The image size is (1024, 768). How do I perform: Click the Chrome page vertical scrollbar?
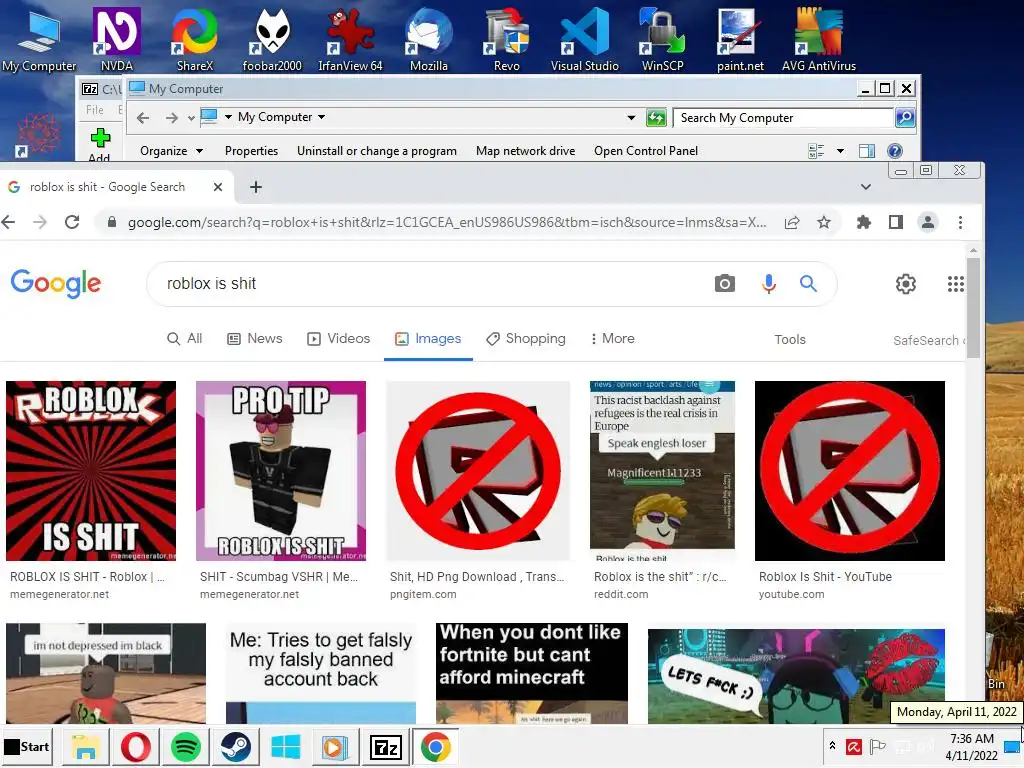pos(973,308)
